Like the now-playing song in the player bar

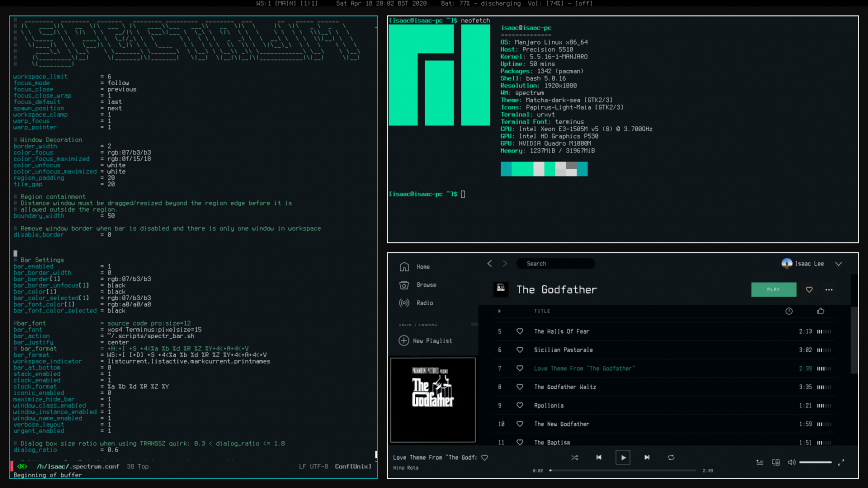[485, 458]
